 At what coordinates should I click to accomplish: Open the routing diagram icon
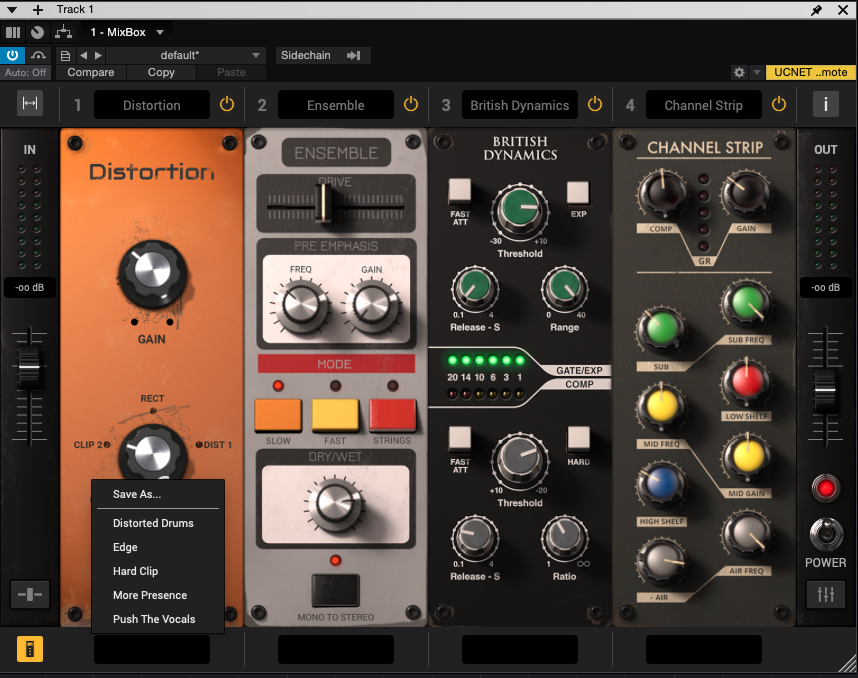click(x=63, y=32)
